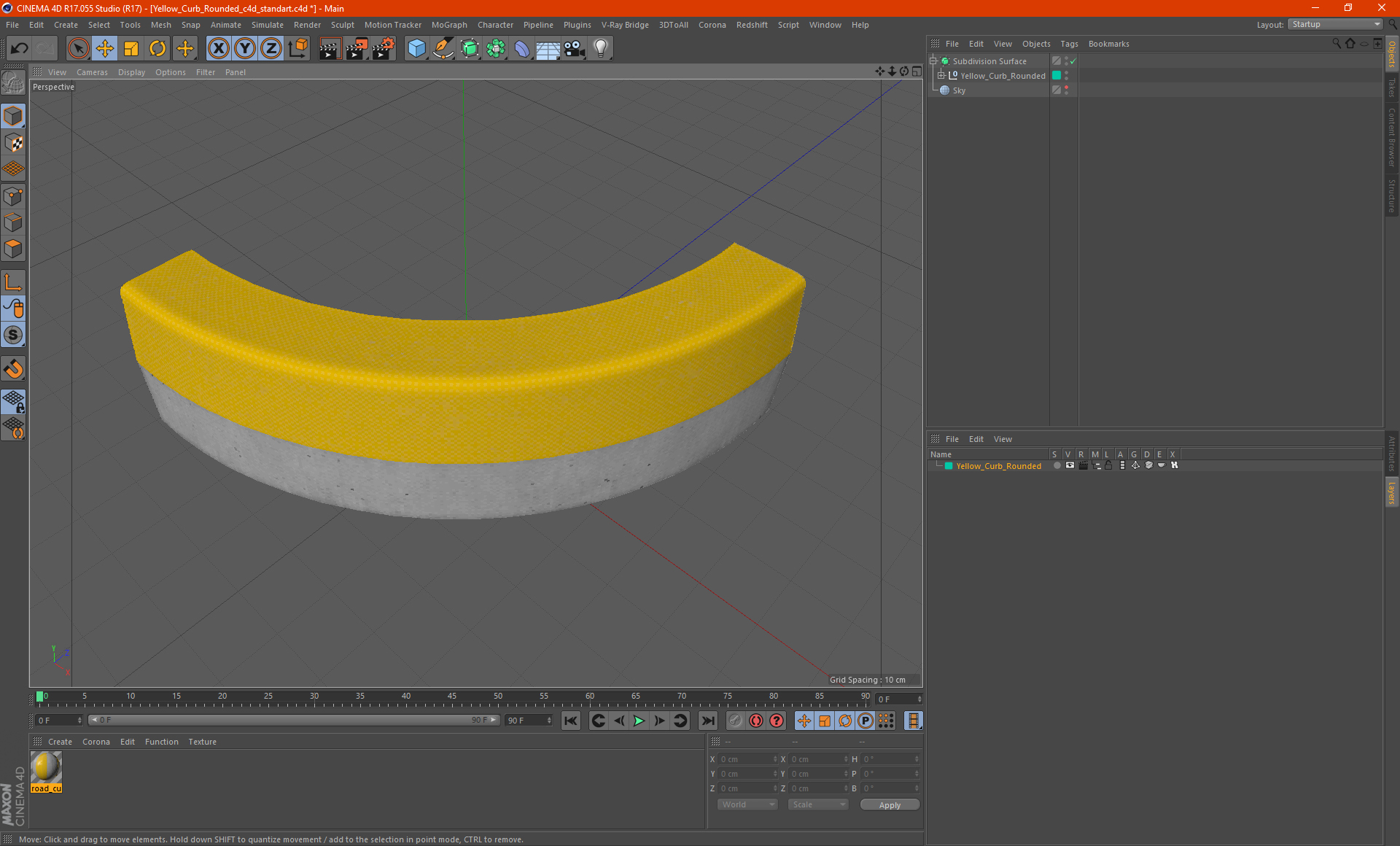This screenshot has width=1400, height=846.
Task: Switch to Polygons mode
Action: point(13,249)
